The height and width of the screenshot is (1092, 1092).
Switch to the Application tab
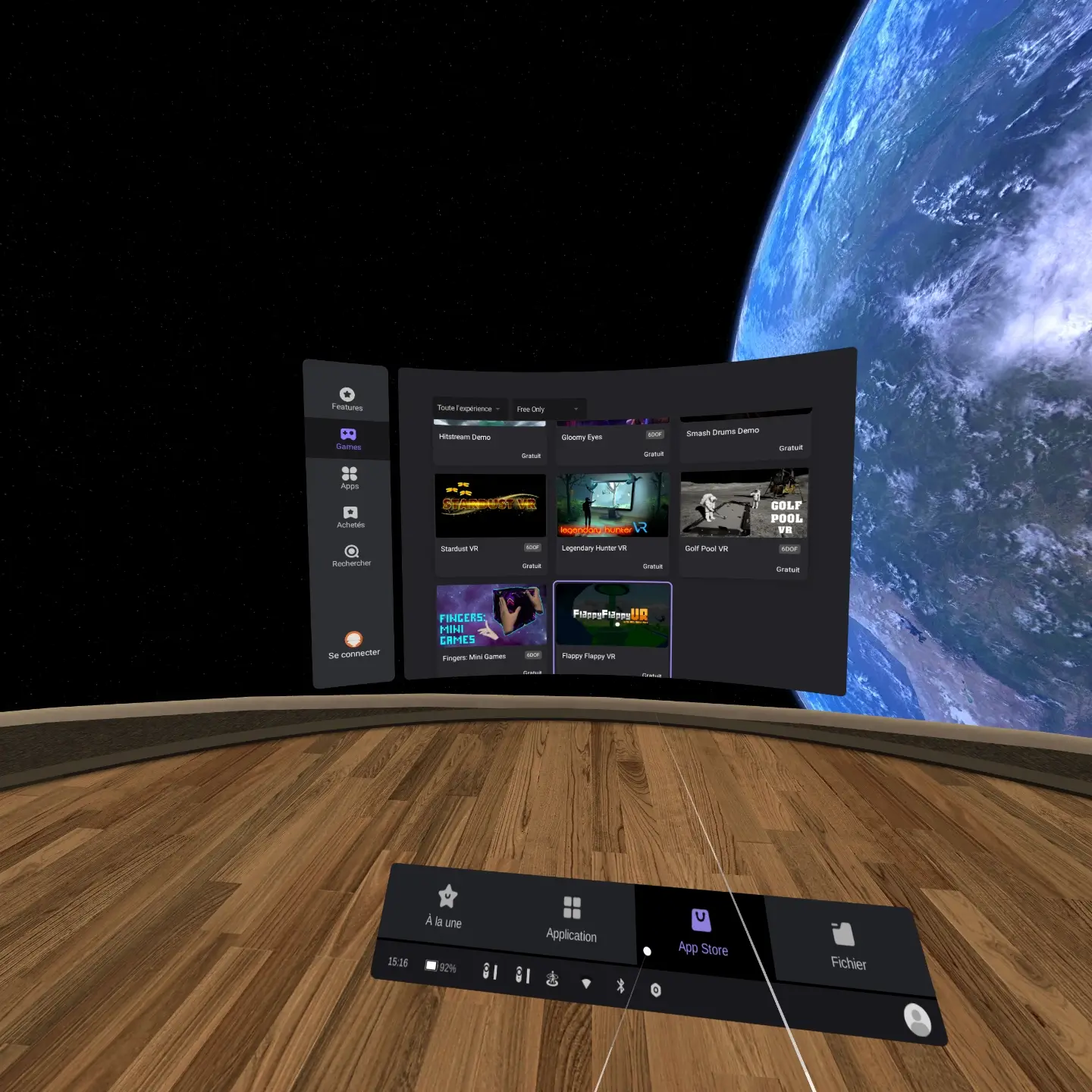tap(572, 918)
